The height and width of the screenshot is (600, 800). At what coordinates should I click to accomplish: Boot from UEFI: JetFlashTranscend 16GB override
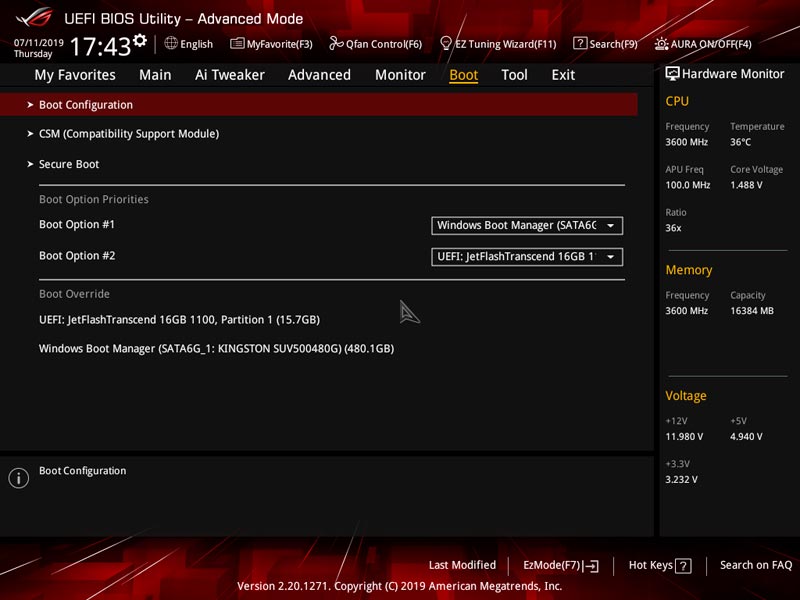(180, 320)
